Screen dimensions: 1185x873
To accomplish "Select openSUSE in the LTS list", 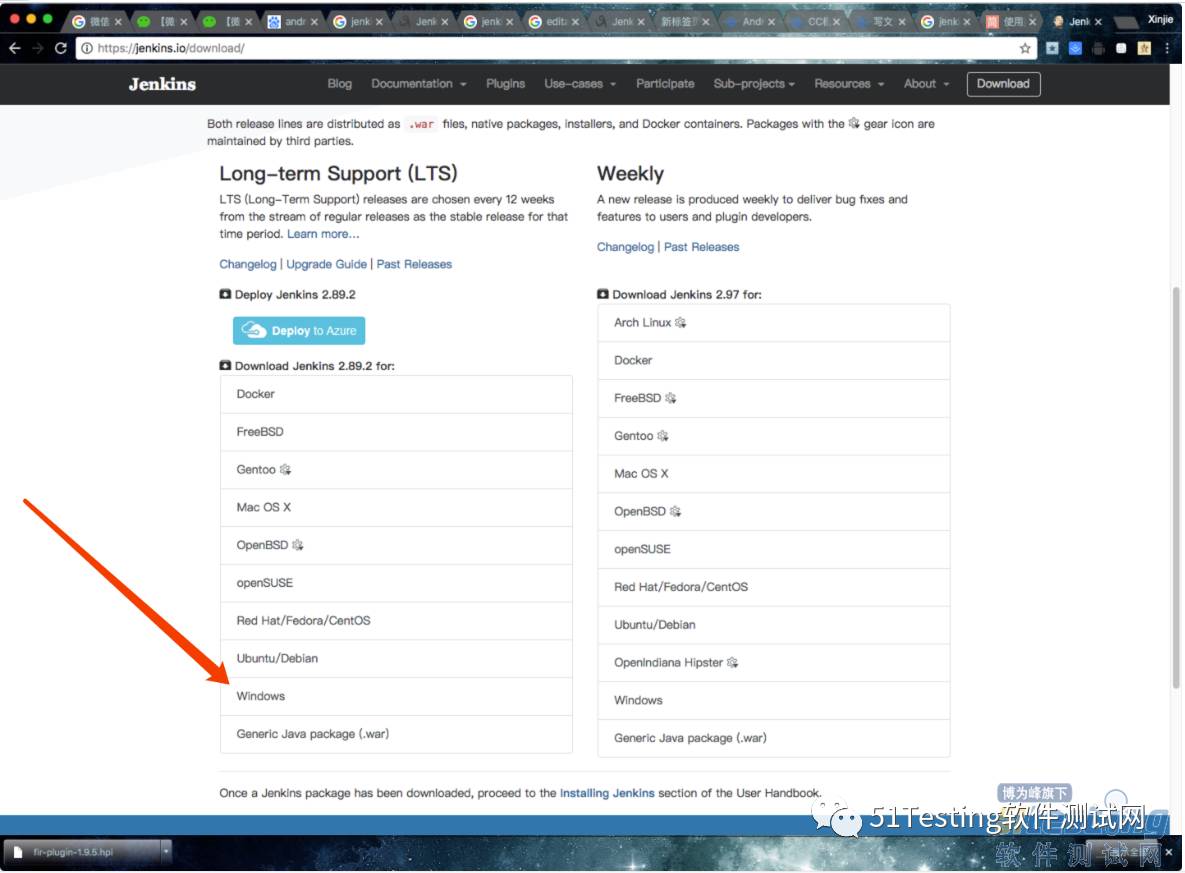I will tap(396, 583).
